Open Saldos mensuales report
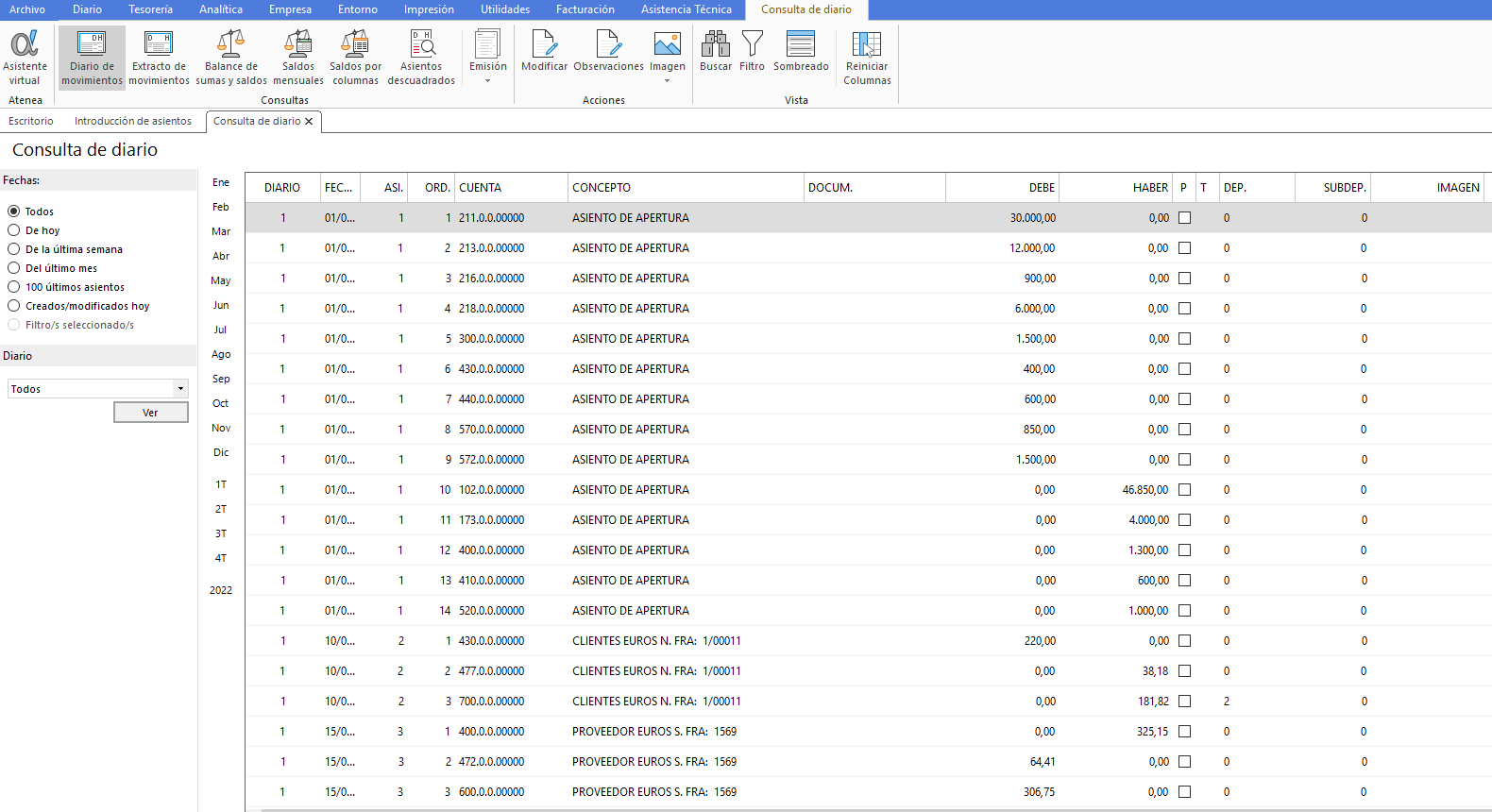Image resolution: width=1492 pixels, height=812 pixels. (298, 58)
